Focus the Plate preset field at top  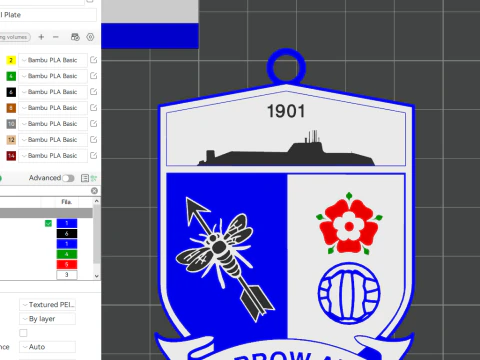(x=47, y=15)
